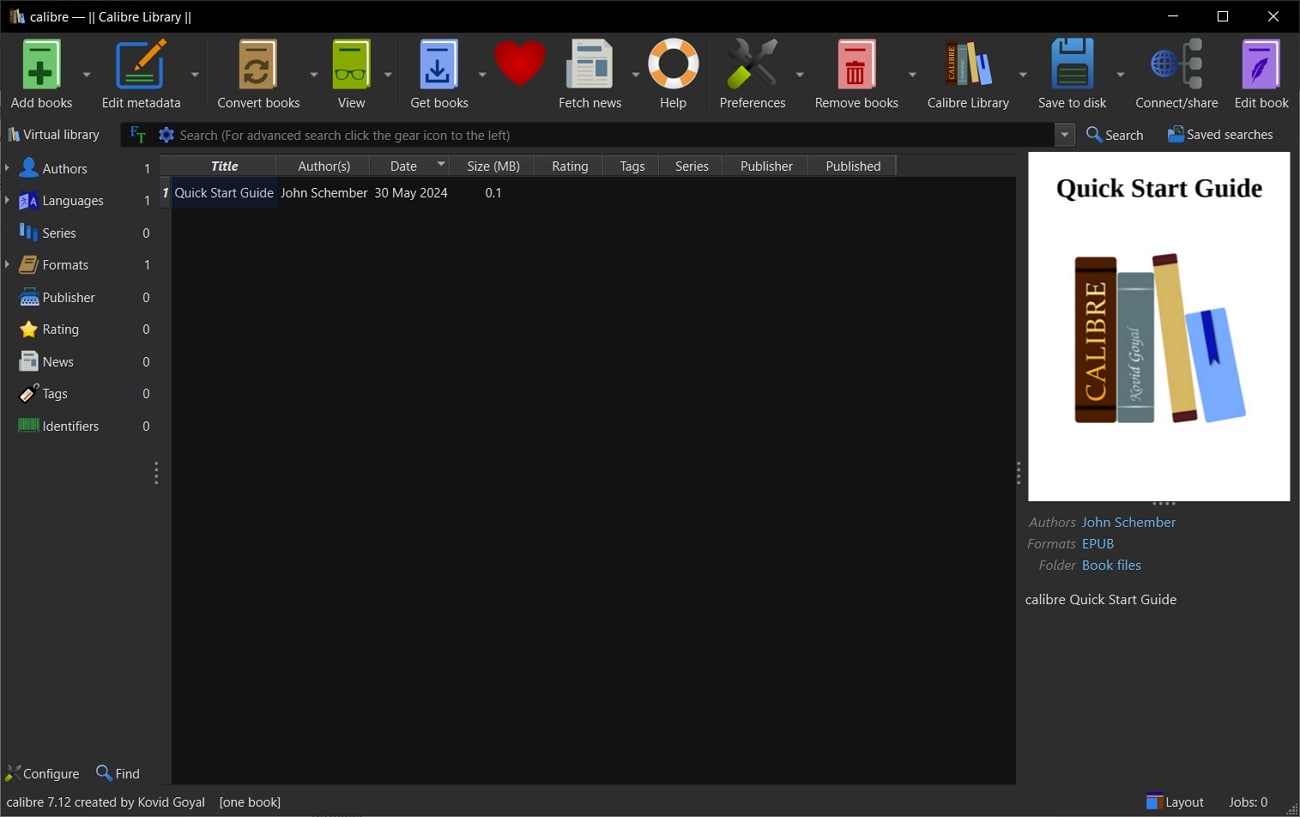This screenshot has height=817, width=1300.
Task: Open Edit metadata dropdown arrow
Action: pyautogui.click(x=195, y=75)
